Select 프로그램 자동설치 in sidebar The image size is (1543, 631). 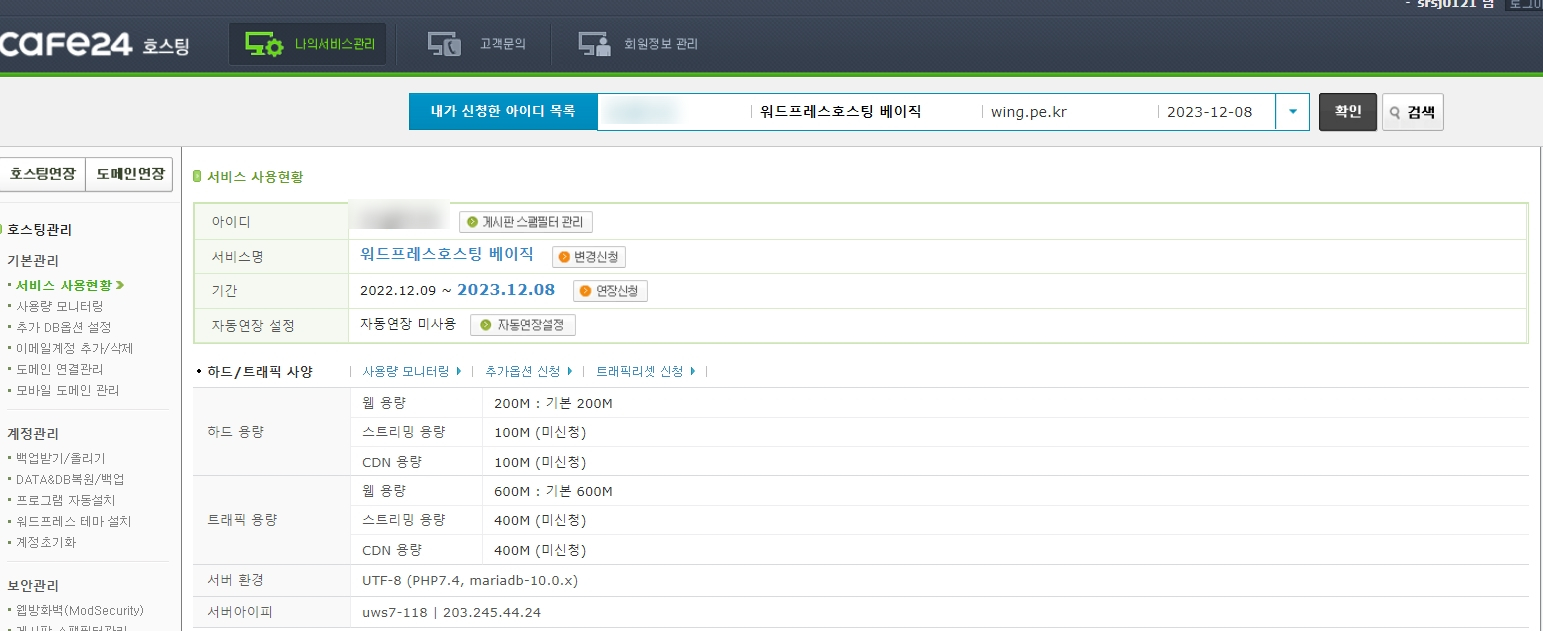click(65, 500)
